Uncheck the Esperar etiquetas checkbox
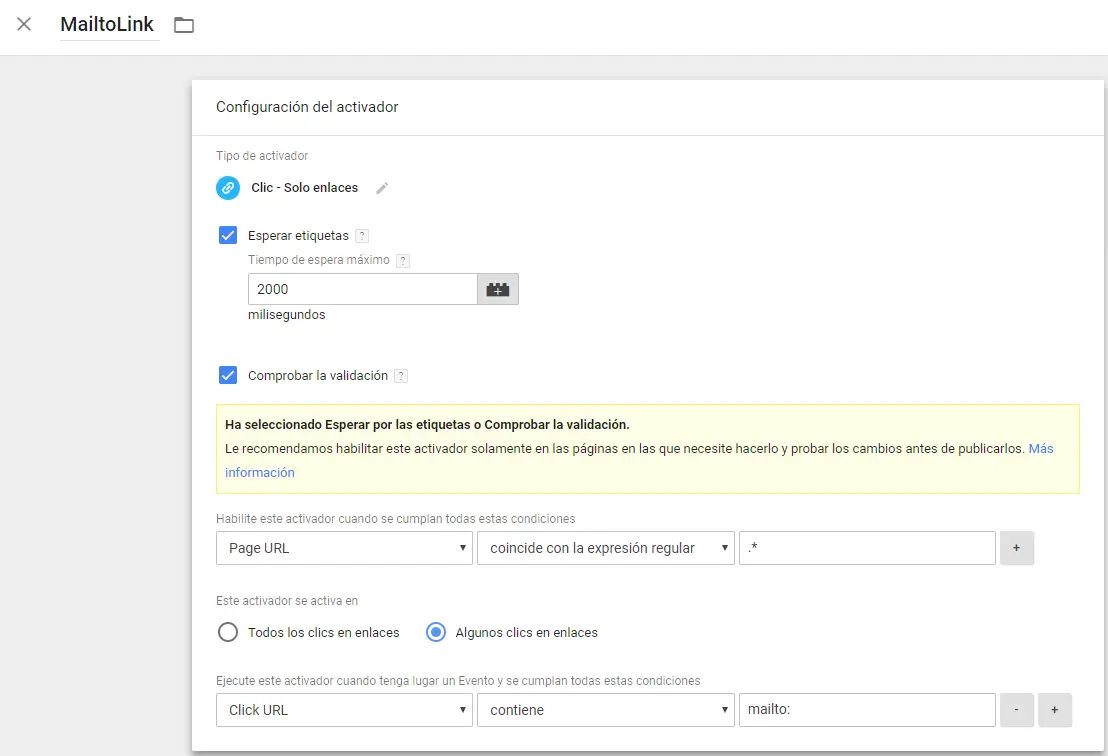1108x756 pixels. [228, 236]
